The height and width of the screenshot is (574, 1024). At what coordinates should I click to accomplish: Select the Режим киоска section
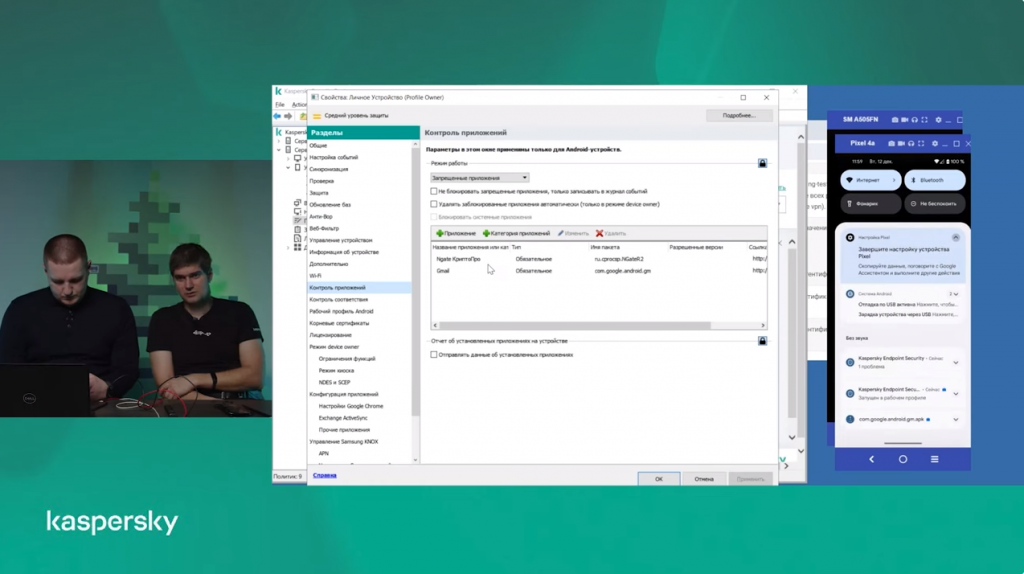(x=336, y=371)
